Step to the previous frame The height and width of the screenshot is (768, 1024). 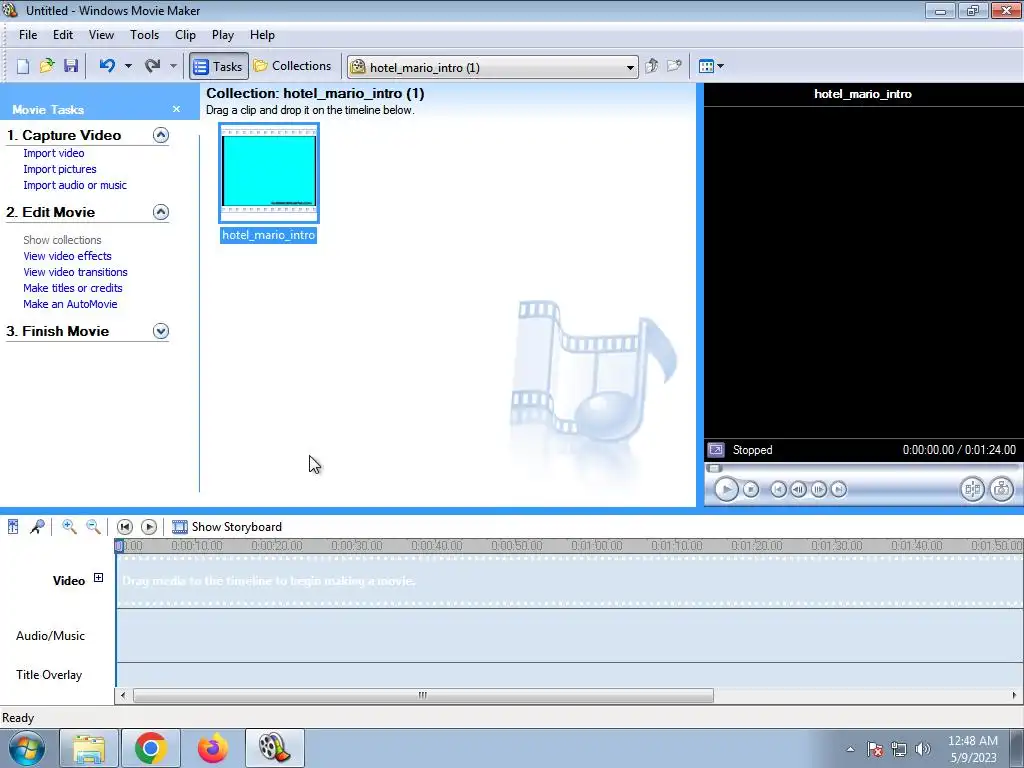tap(798, 489)
